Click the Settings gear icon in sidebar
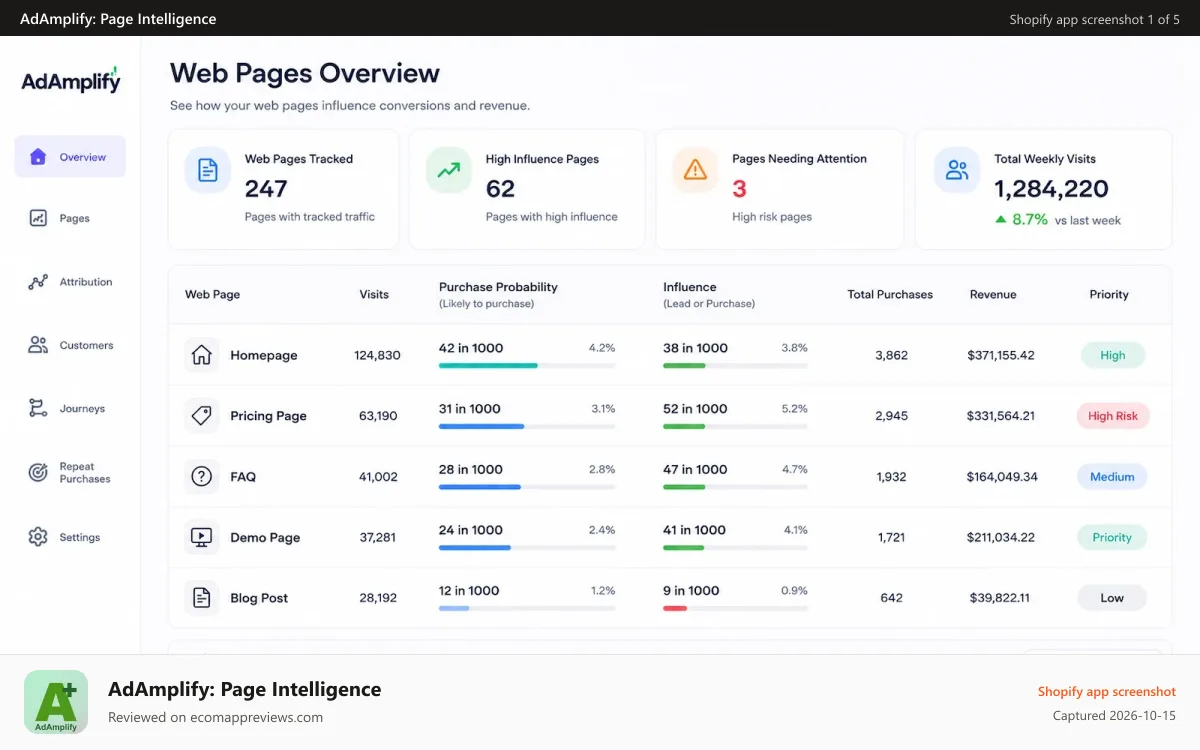Screen dimensions: 1200x750 [38, 537]
